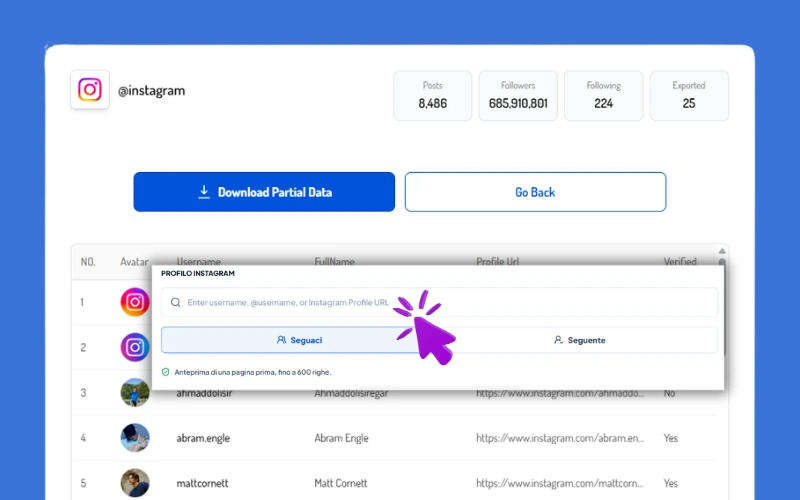
Task: Click the Yes verified value for abram.engle
Action: tap(670, 438)
